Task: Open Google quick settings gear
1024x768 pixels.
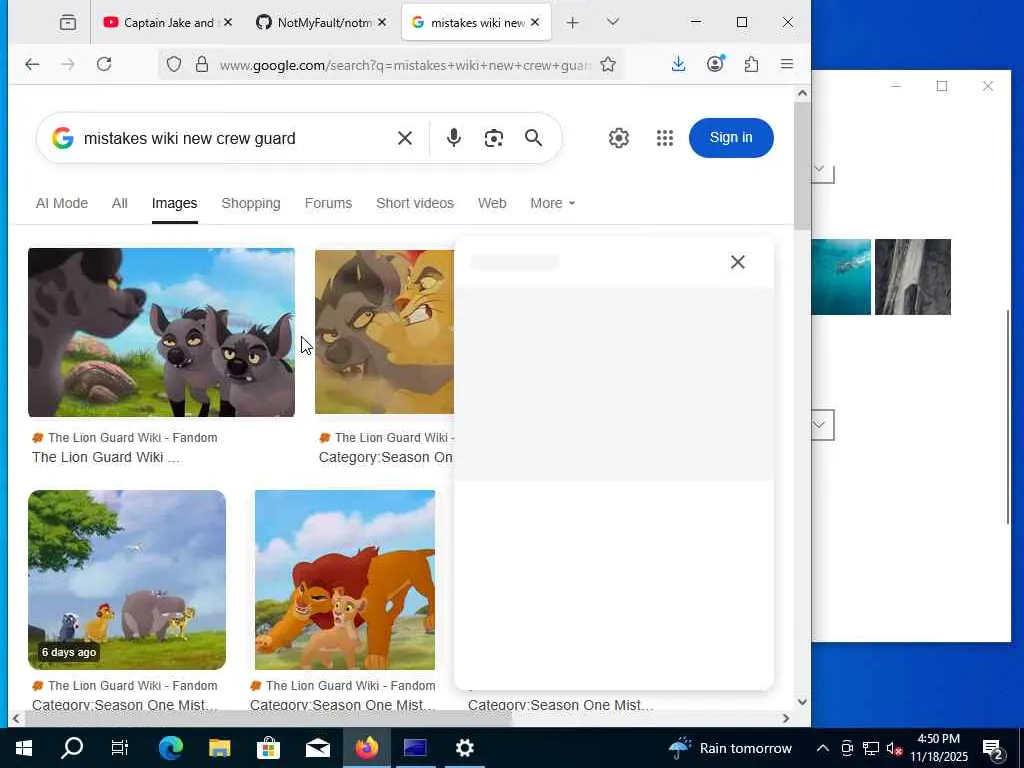Action: pos(618,138)
